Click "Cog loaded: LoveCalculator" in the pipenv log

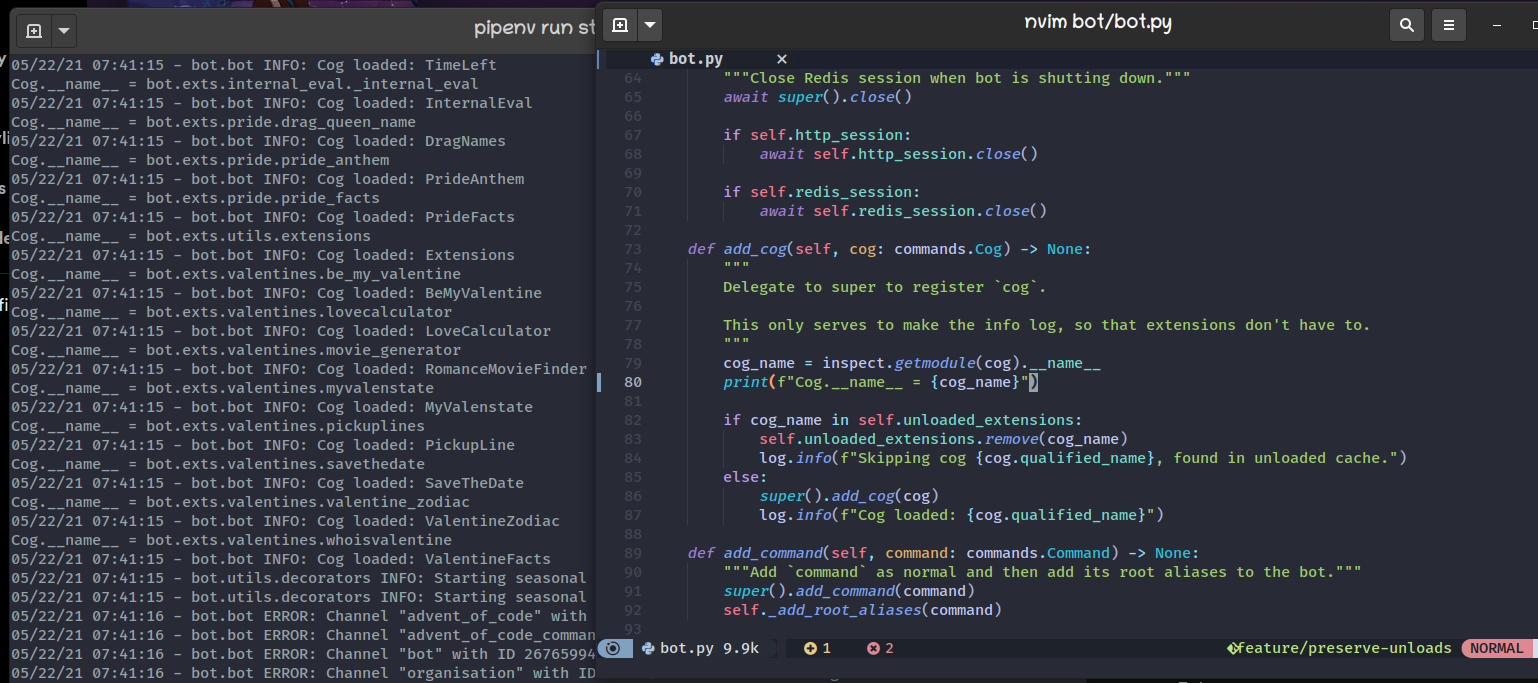[x=434, y=331]
